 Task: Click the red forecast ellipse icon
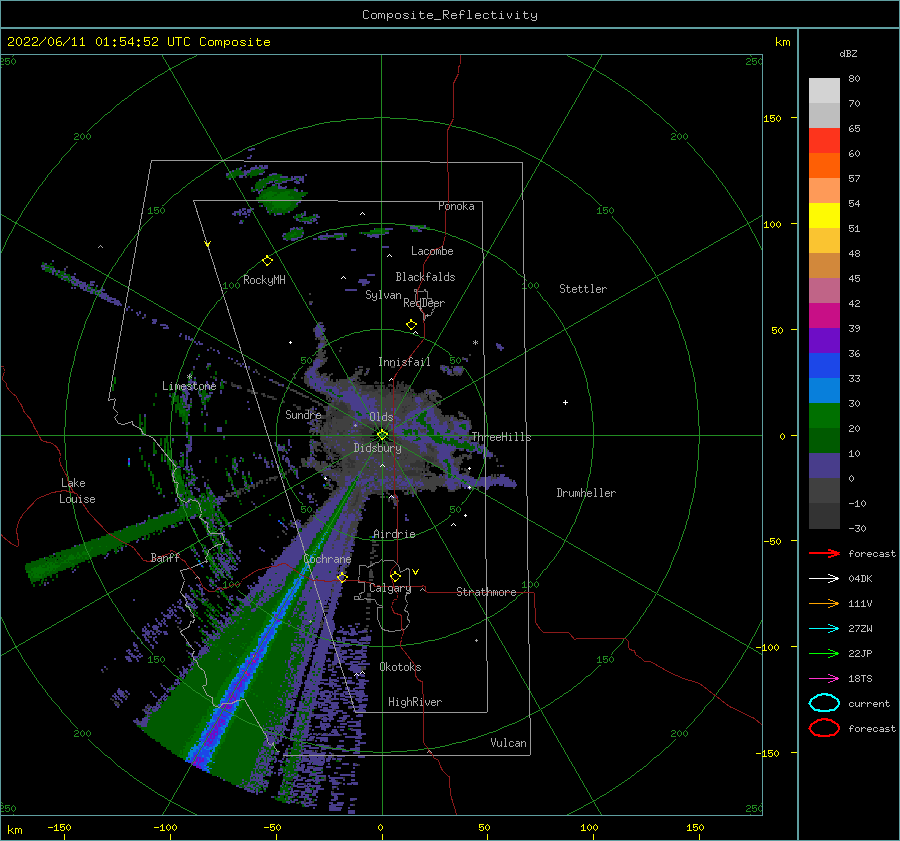coord(824,728)
